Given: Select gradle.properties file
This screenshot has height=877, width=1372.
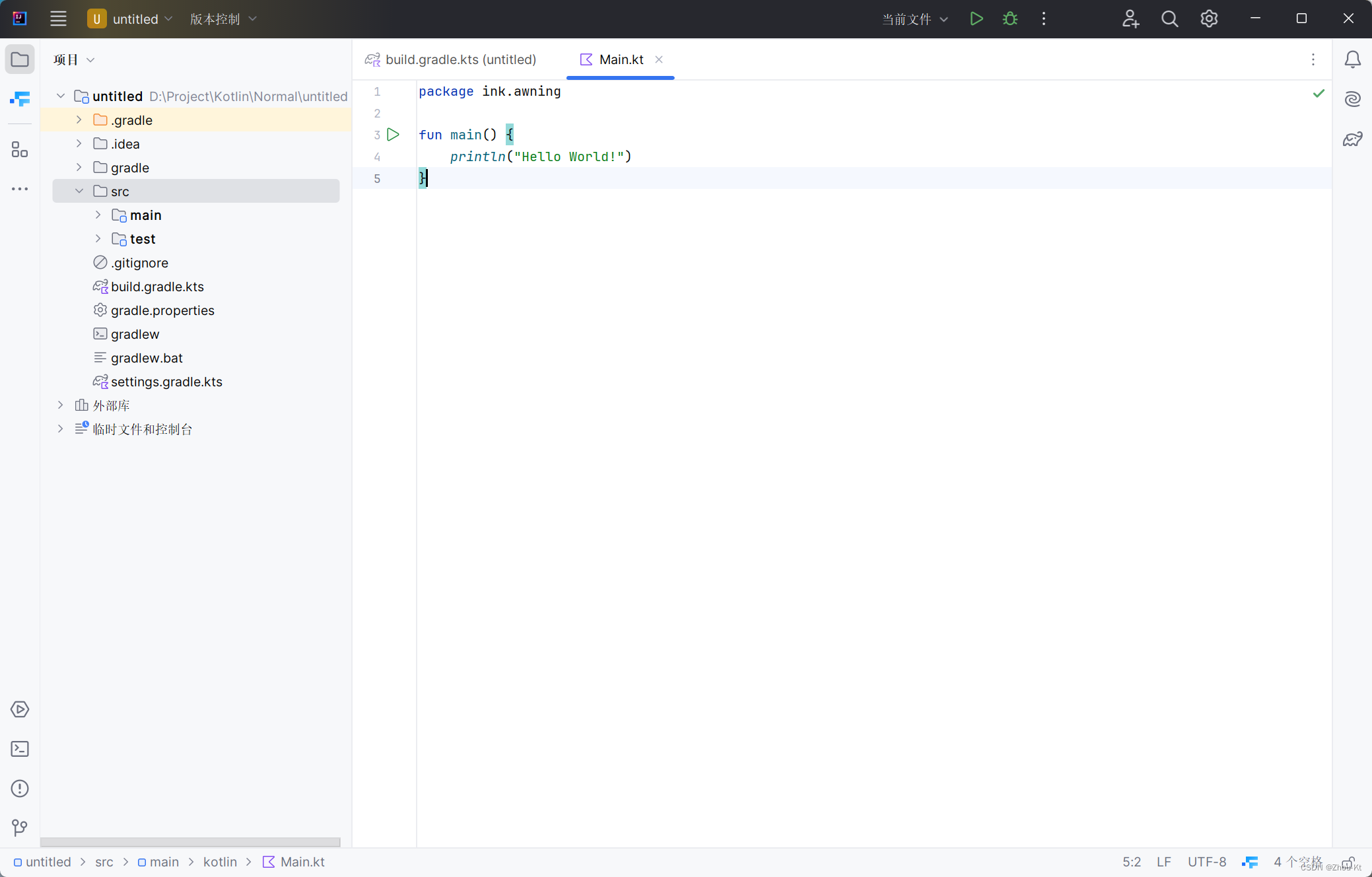Looking at the screenshot, I should point(154,310).
